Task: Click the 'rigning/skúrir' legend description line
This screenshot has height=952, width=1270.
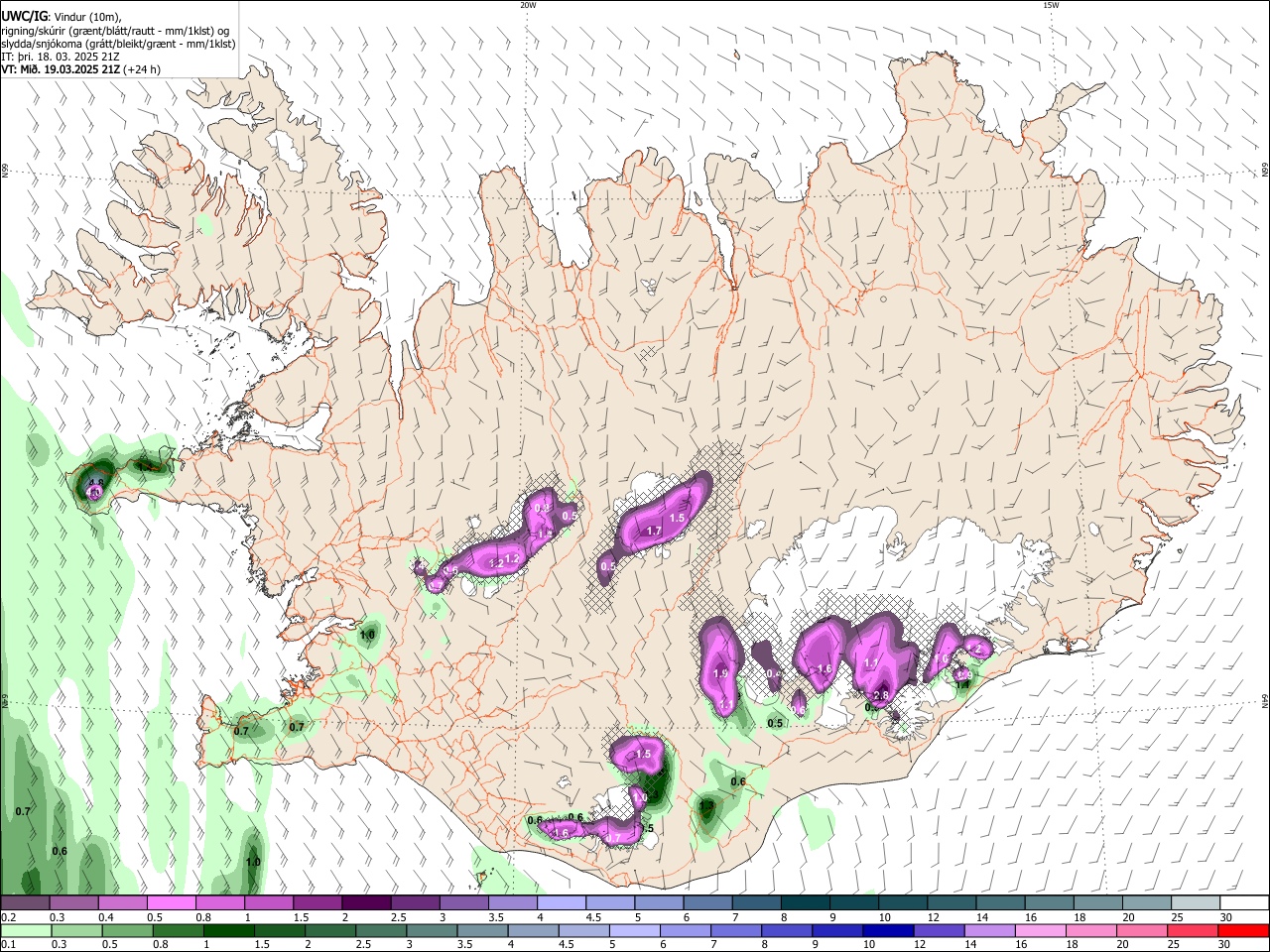Action: 115,31
